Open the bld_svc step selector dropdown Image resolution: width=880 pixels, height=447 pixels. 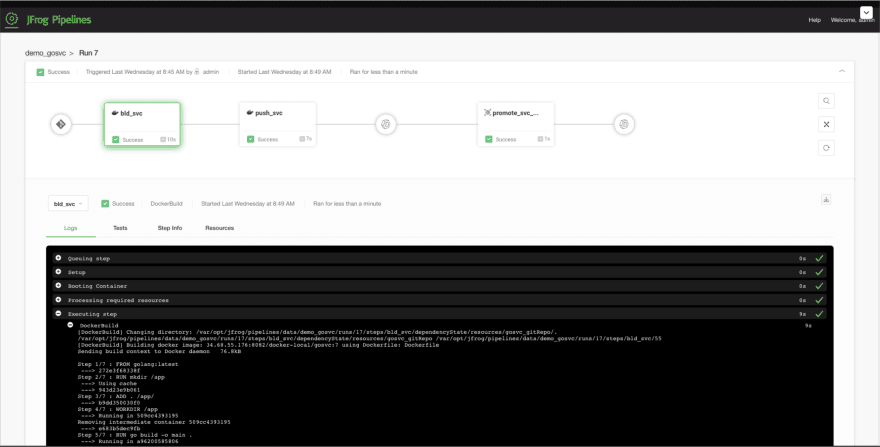[x=68, y=204]
